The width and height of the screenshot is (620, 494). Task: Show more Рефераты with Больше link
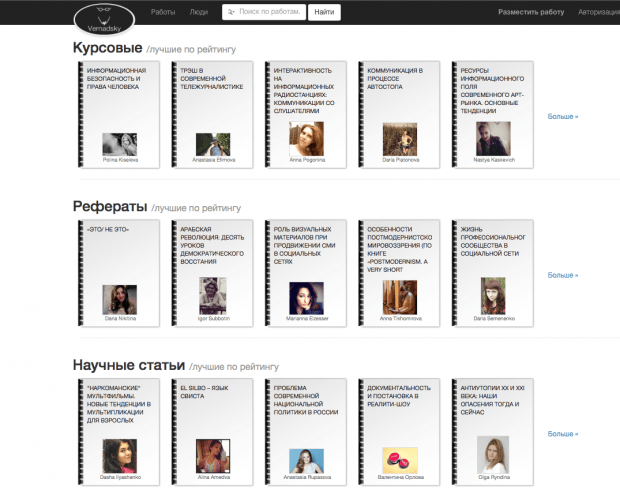[x=562, y=275]
